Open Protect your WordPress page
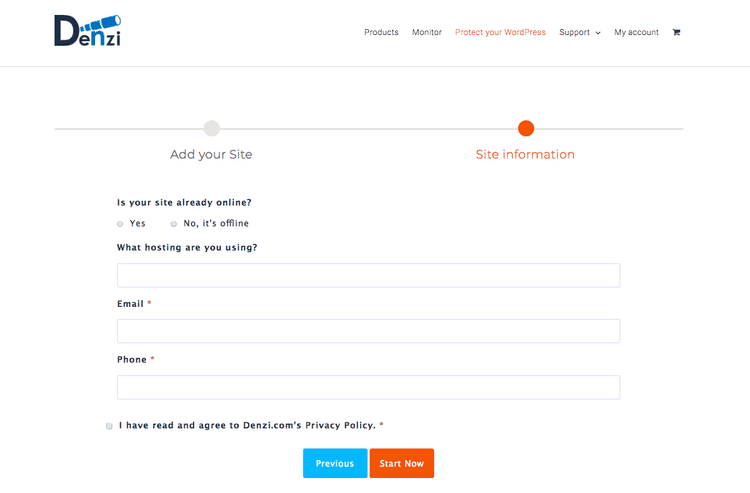The height and width of the screenshot is (493, 750). click(x=500, y=32)
